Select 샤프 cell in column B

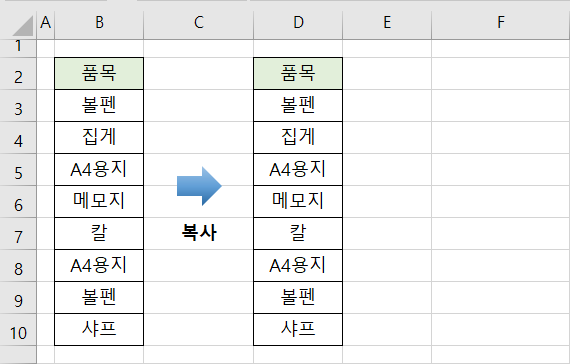click(x=99, y=329)
